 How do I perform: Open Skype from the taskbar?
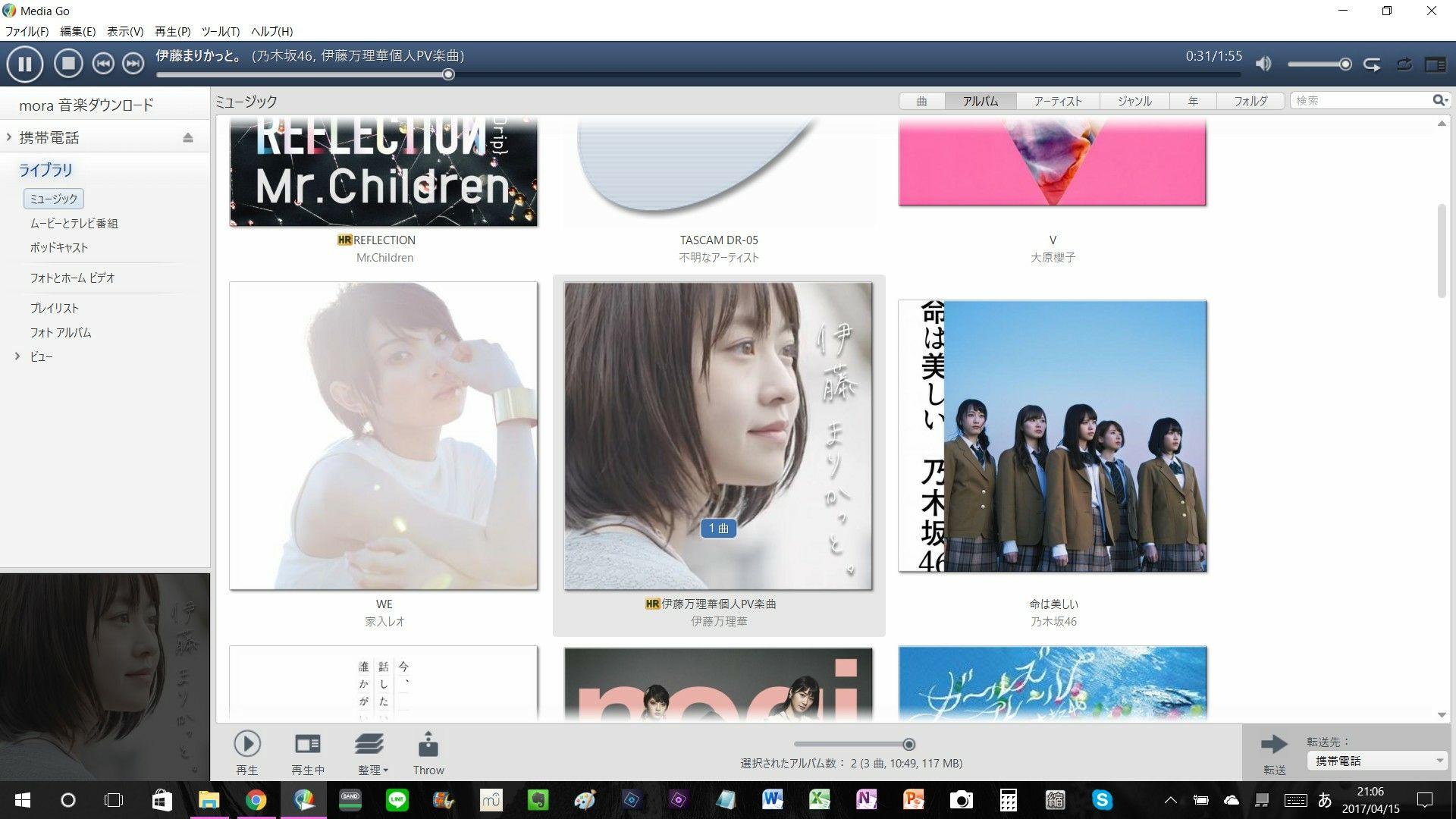click(1102, 800)
